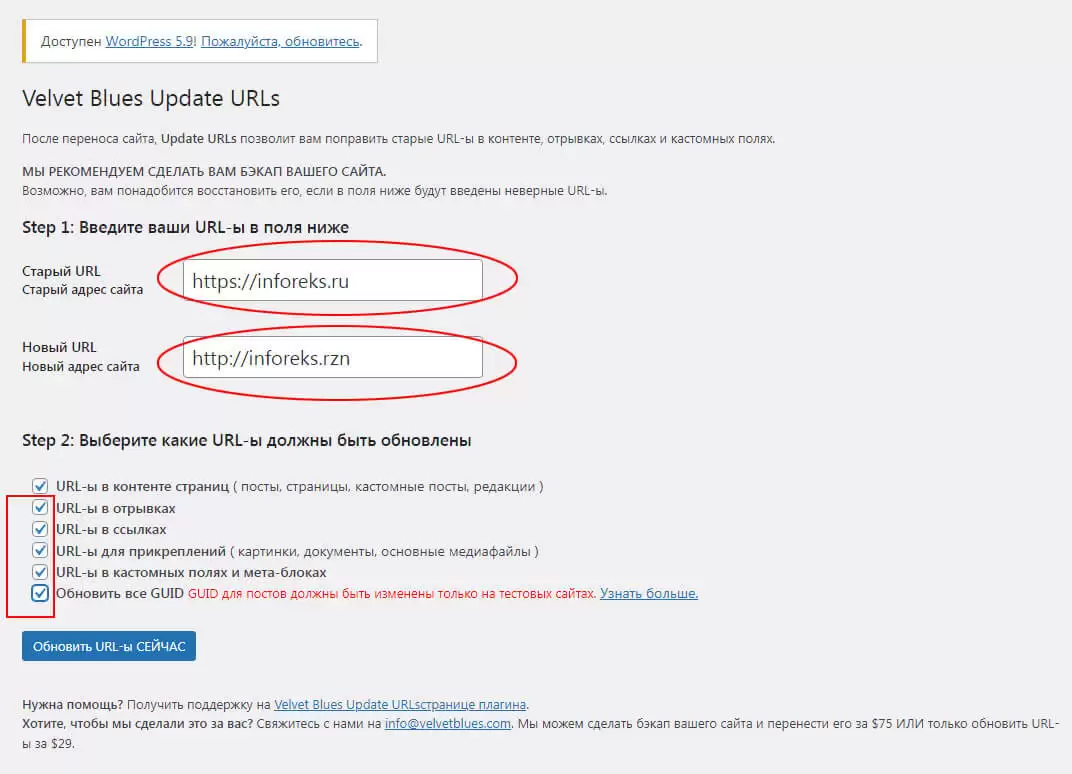Focus the 'Старый URL' input field
Viewport: 1072px width, 774px height.
333,281
